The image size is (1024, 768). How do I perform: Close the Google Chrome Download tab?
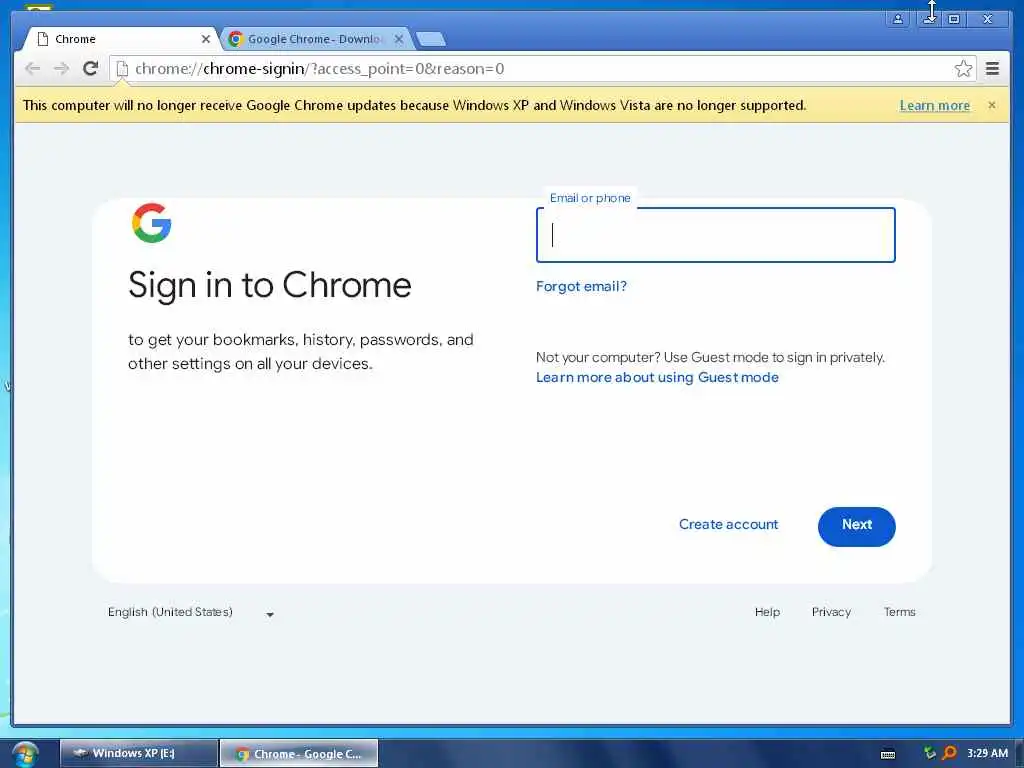point(399,39)
